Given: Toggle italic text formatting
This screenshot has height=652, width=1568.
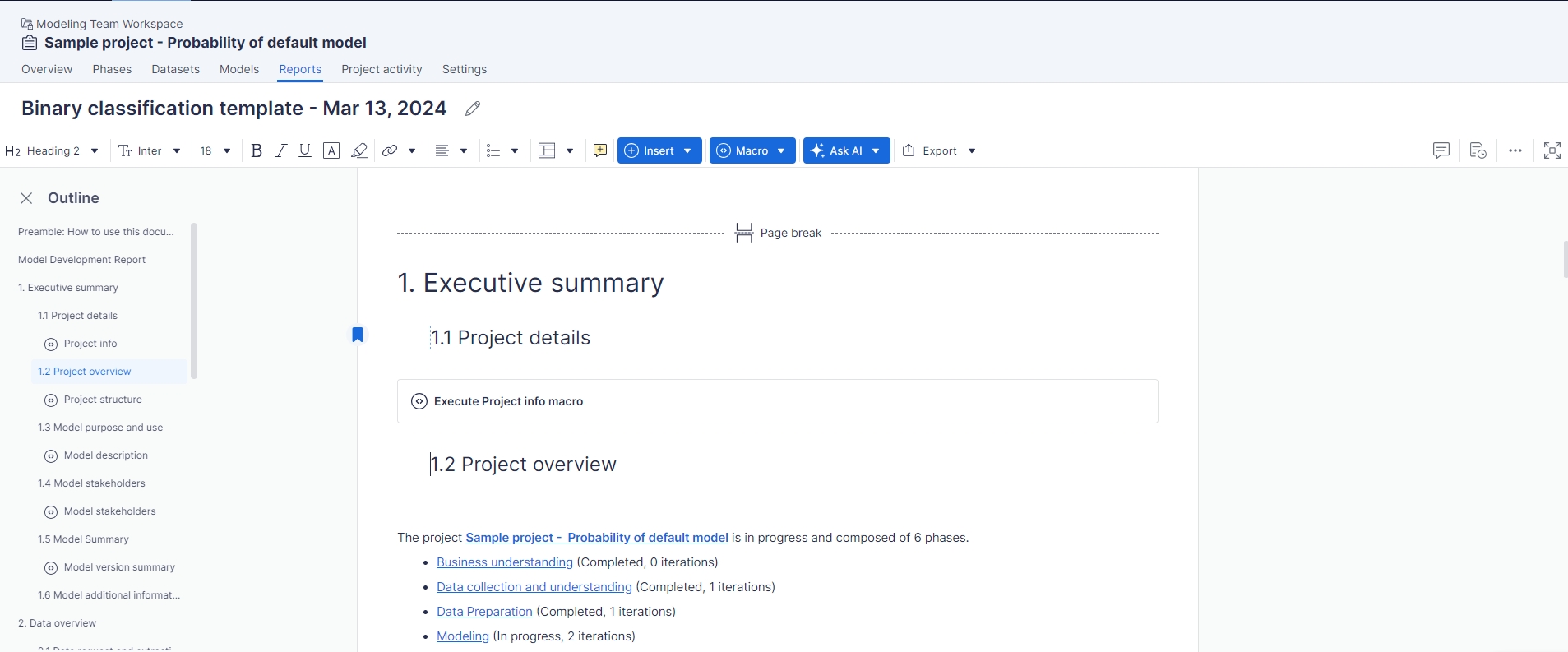Looking at the screenshot, I should click(281, 150).
